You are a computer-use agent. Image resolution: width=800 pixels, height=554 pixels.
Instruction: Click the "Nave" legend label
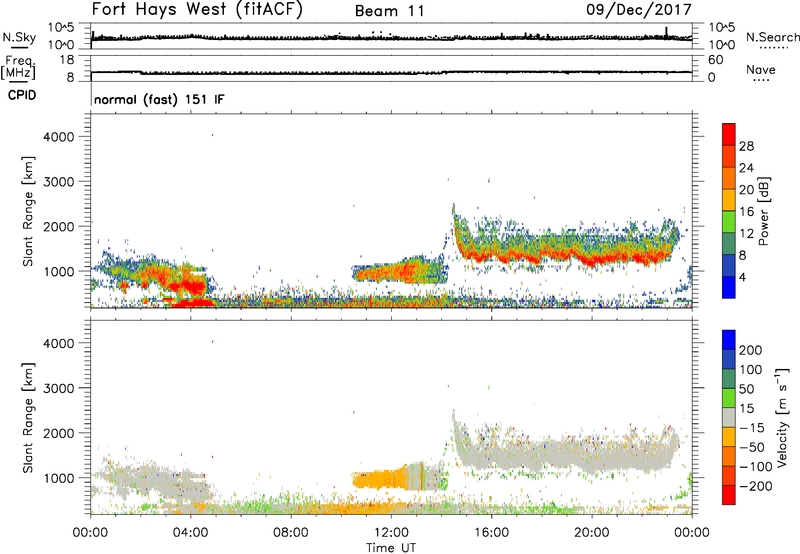coord(760,69)
